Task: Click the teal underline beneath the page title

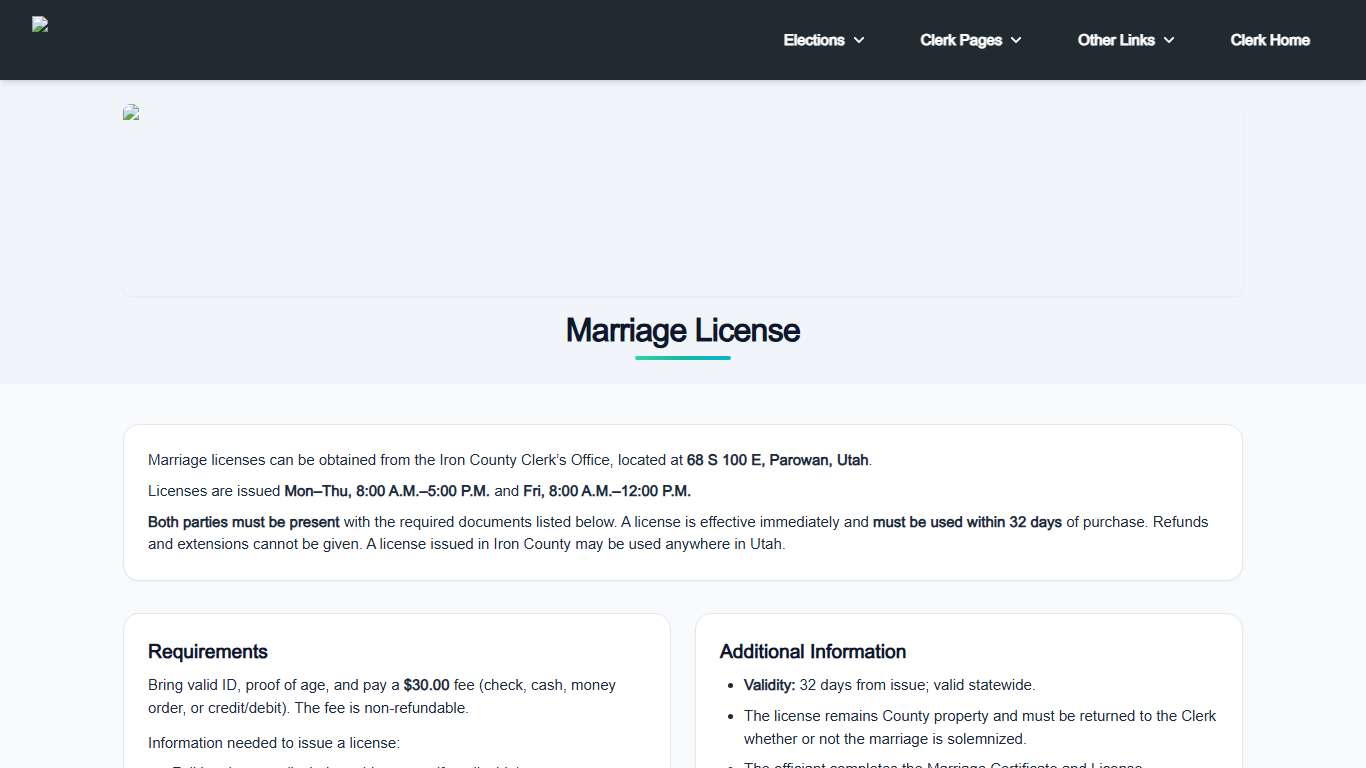Action: click(x=682, y=358)
